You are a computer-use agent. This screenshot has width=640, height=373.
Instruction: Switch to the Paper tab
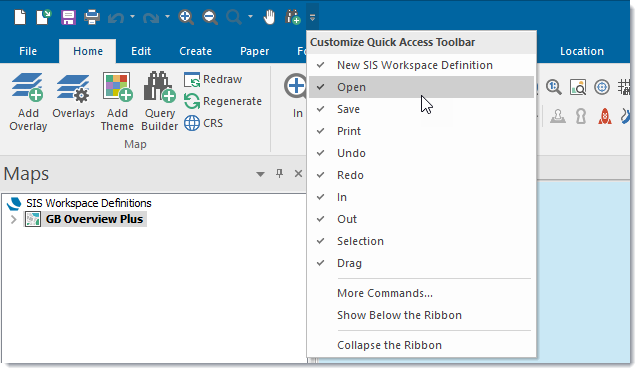pos(254,51)
